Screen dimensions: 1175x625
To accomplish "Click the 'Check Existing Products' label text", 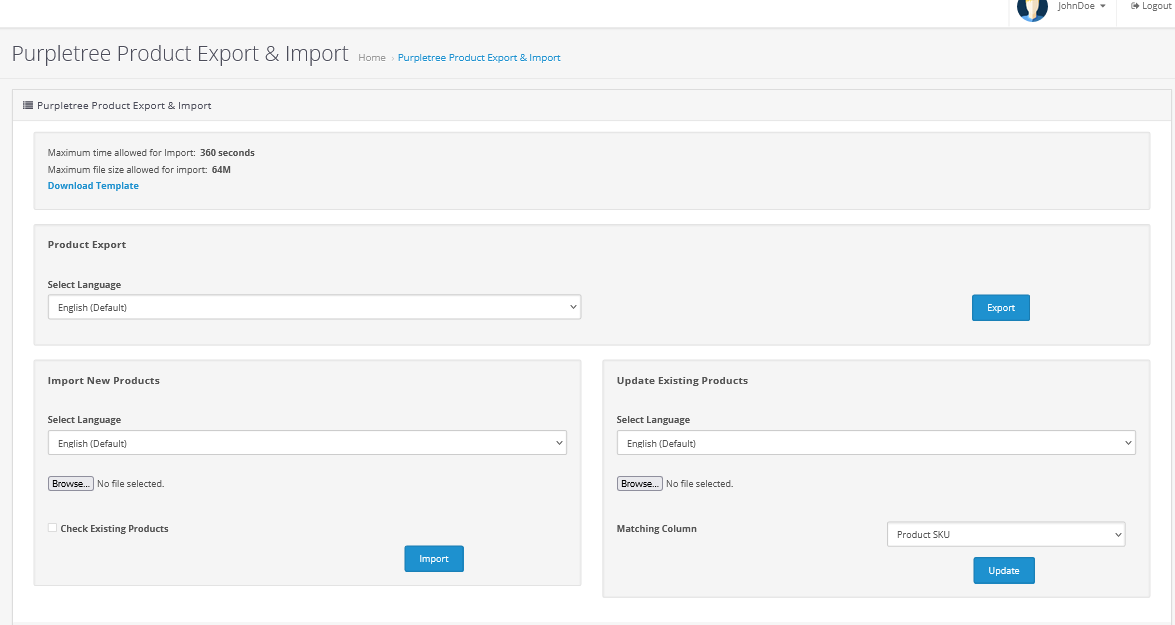I will [114, 528].
